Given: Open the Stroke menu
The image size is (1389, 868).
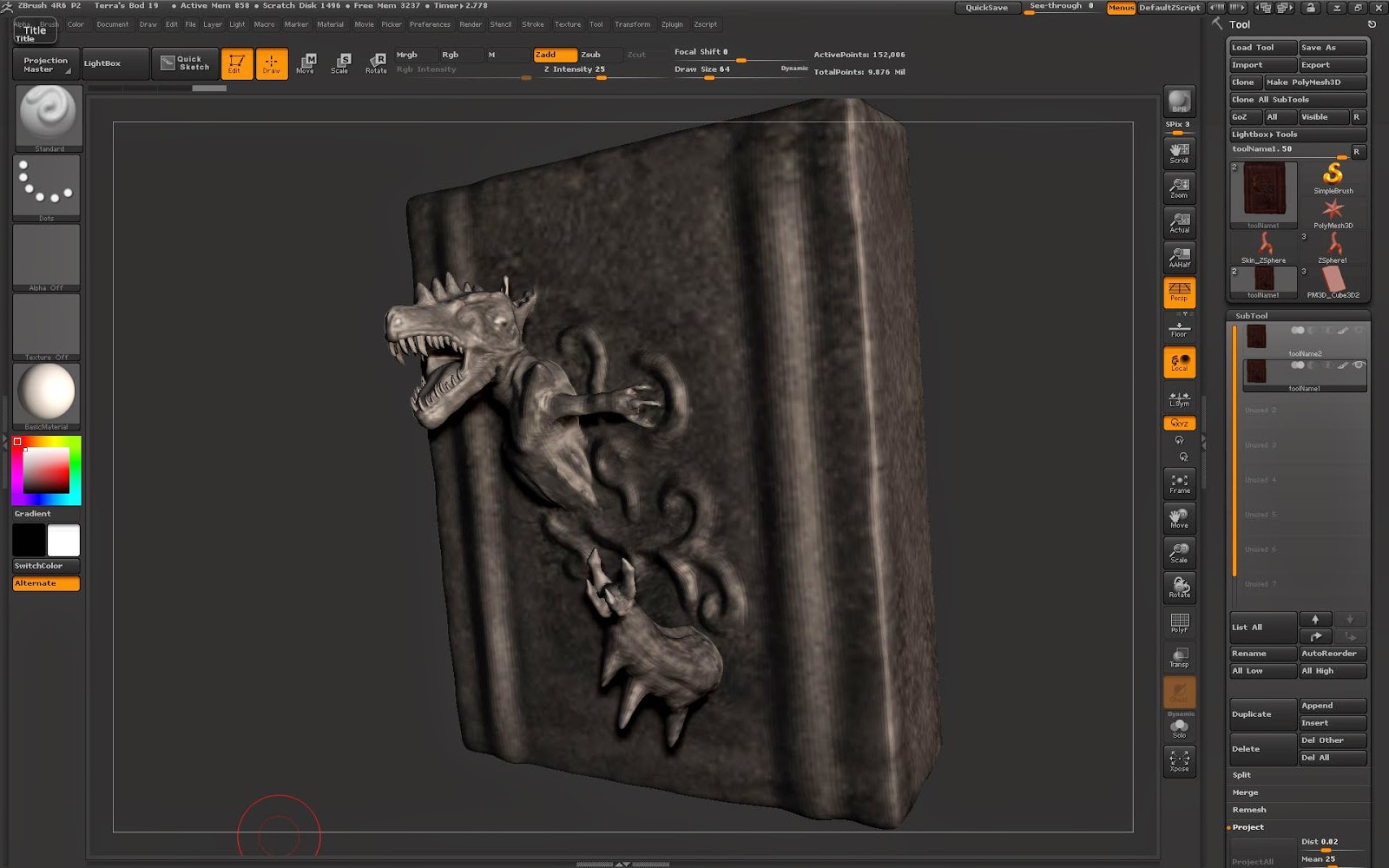Looking at the screenshot, I should tap(533, 24).
